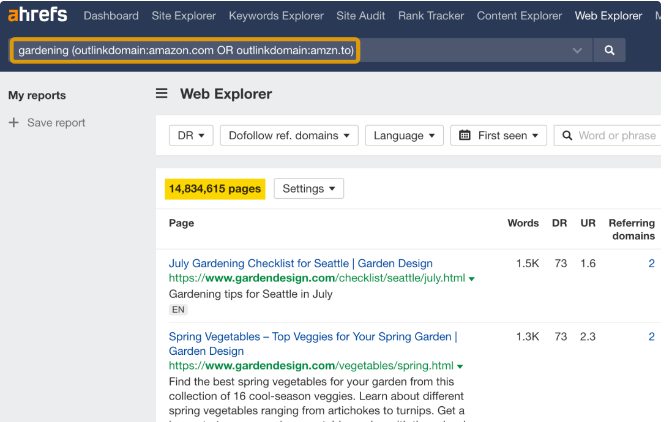
Task: Click the Ahrefs logo
Action: tap(39, 16)
